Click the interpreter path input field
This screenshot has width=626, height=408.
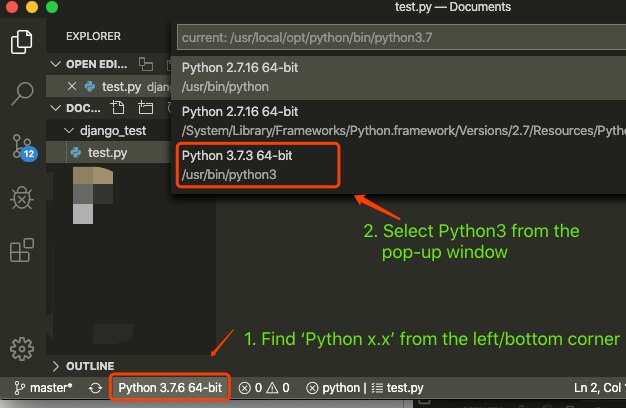point(401,38)
